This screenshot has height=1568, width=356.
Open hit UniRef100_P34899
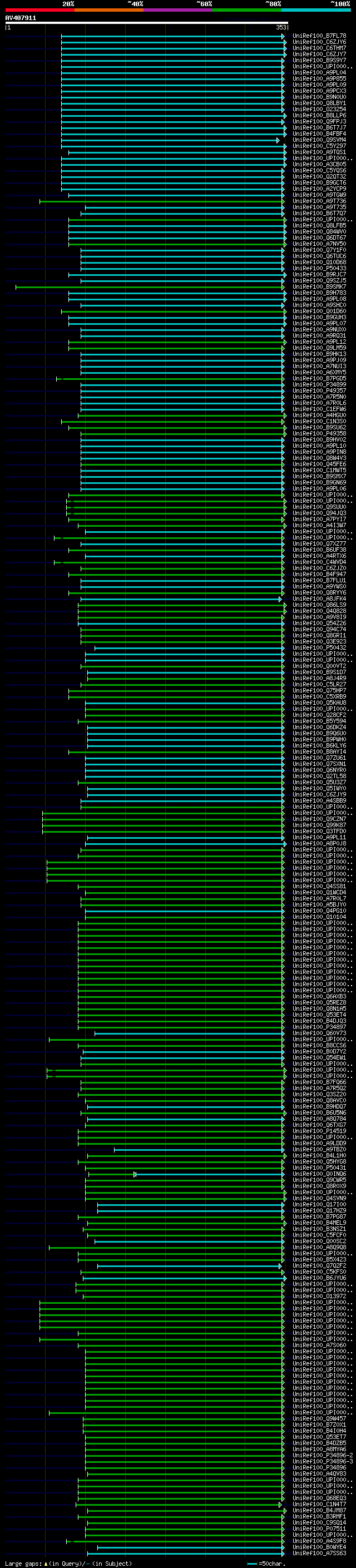[x=319, y=385]
